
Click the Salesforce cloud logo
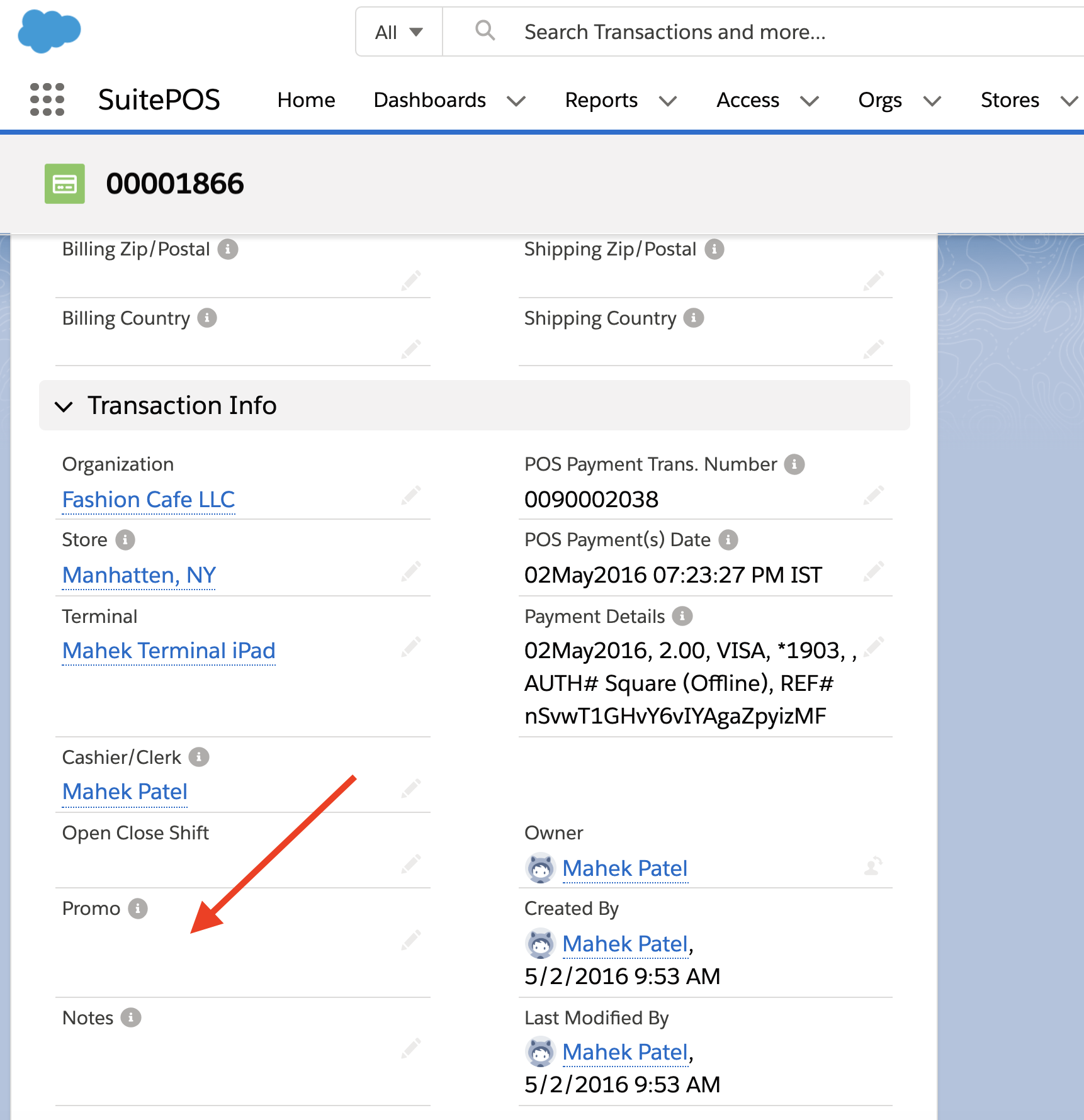tap(49, 31)
